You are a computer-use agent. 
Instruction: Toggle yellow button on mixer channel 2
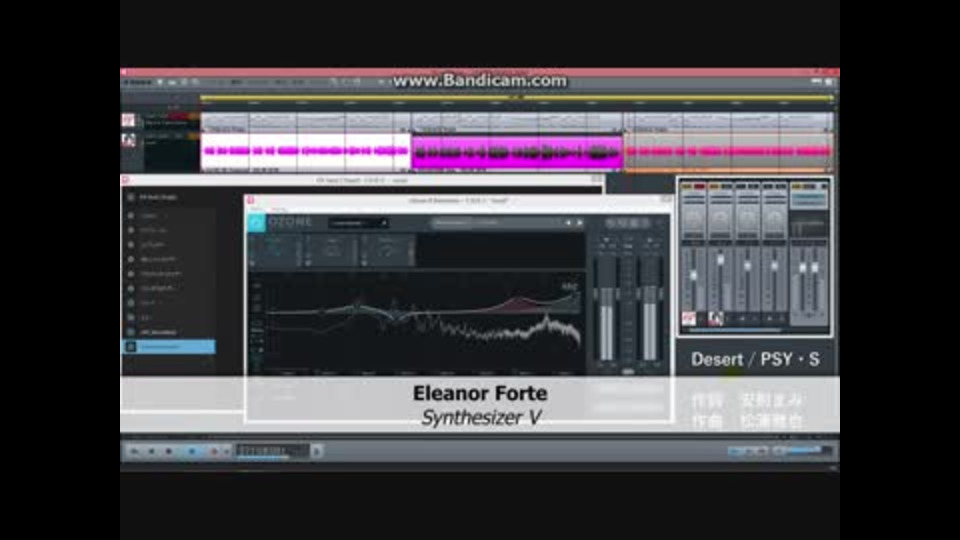point(714,186)
